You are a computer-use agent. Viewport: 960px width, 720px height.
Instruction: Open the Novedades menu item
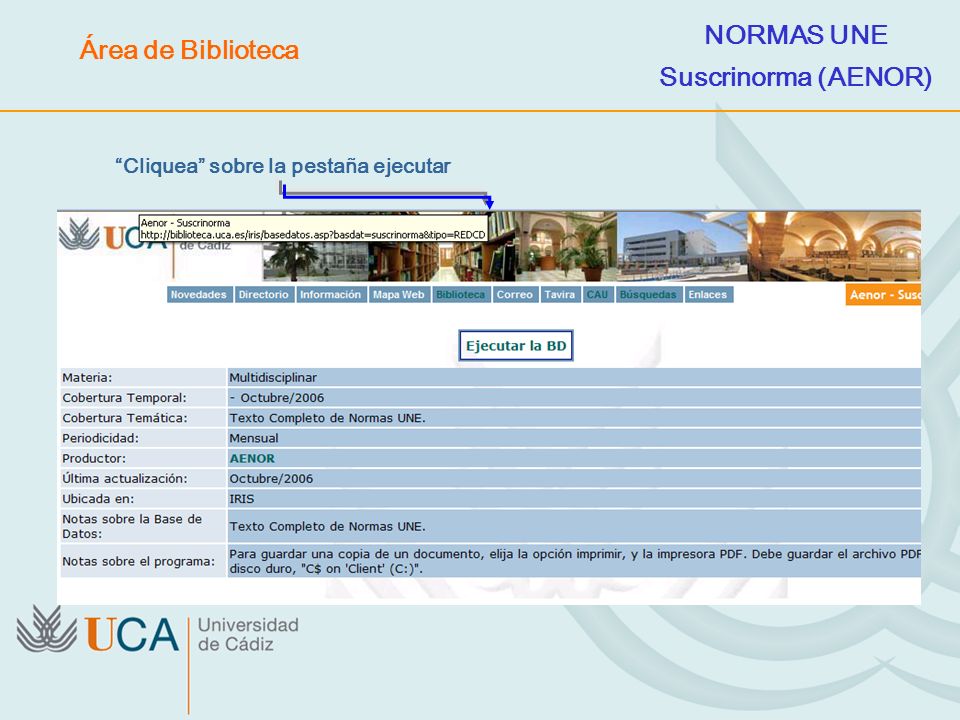tap(198, 294)
